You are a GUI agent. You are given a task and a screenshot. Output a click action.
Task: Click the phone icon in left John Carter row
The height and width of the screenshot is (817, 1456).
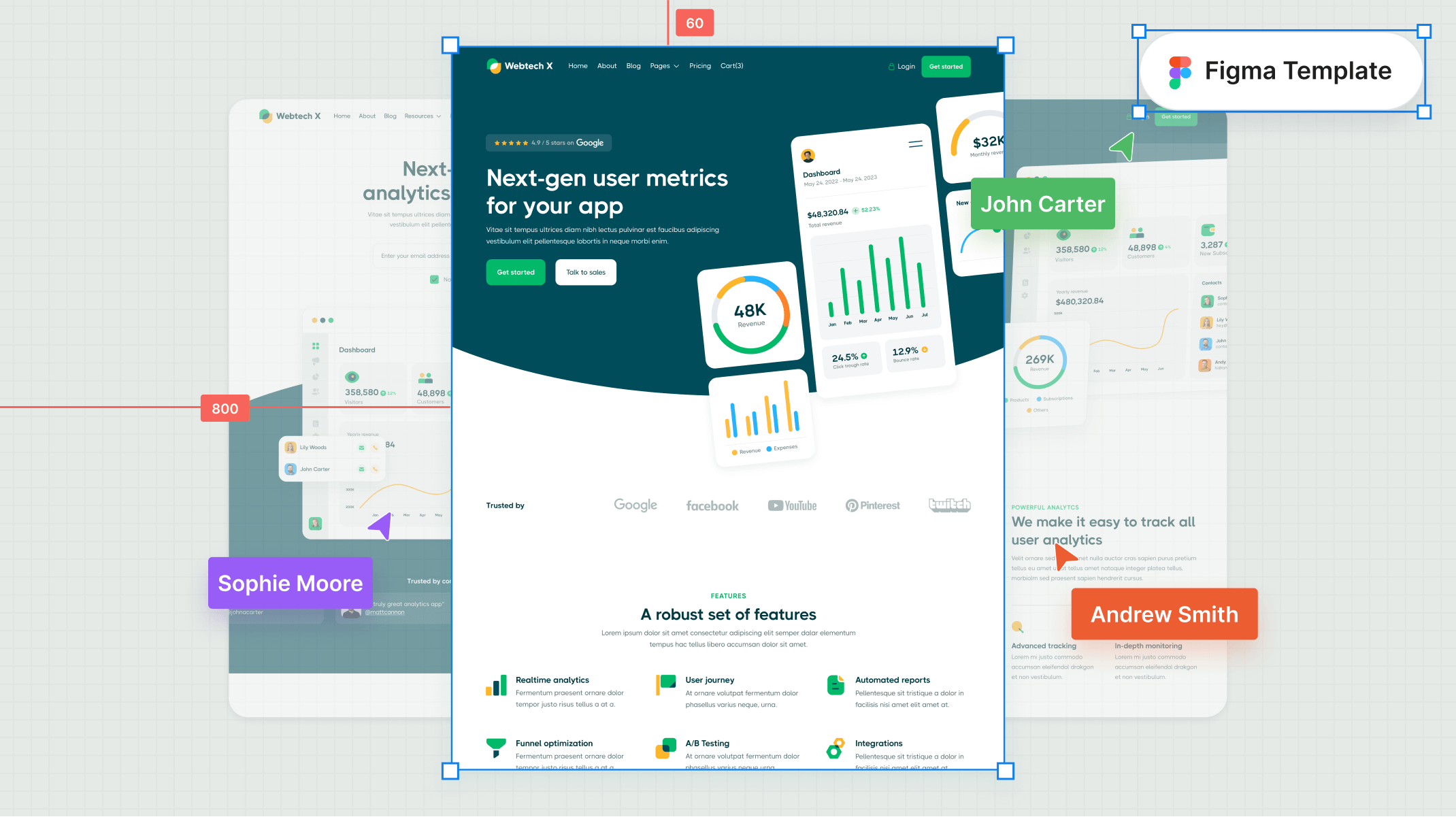[x=375, y=469]
